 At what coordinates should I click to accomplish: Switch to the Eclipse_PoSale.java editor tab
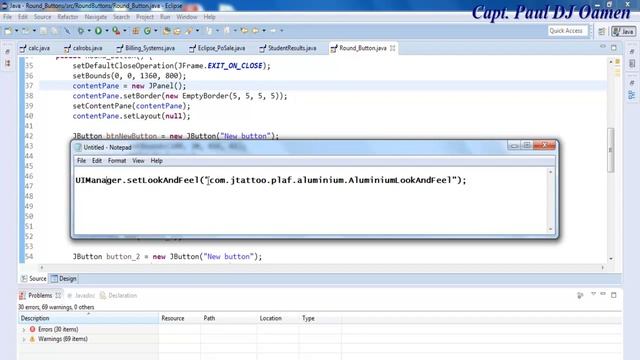tap(218, 48)
